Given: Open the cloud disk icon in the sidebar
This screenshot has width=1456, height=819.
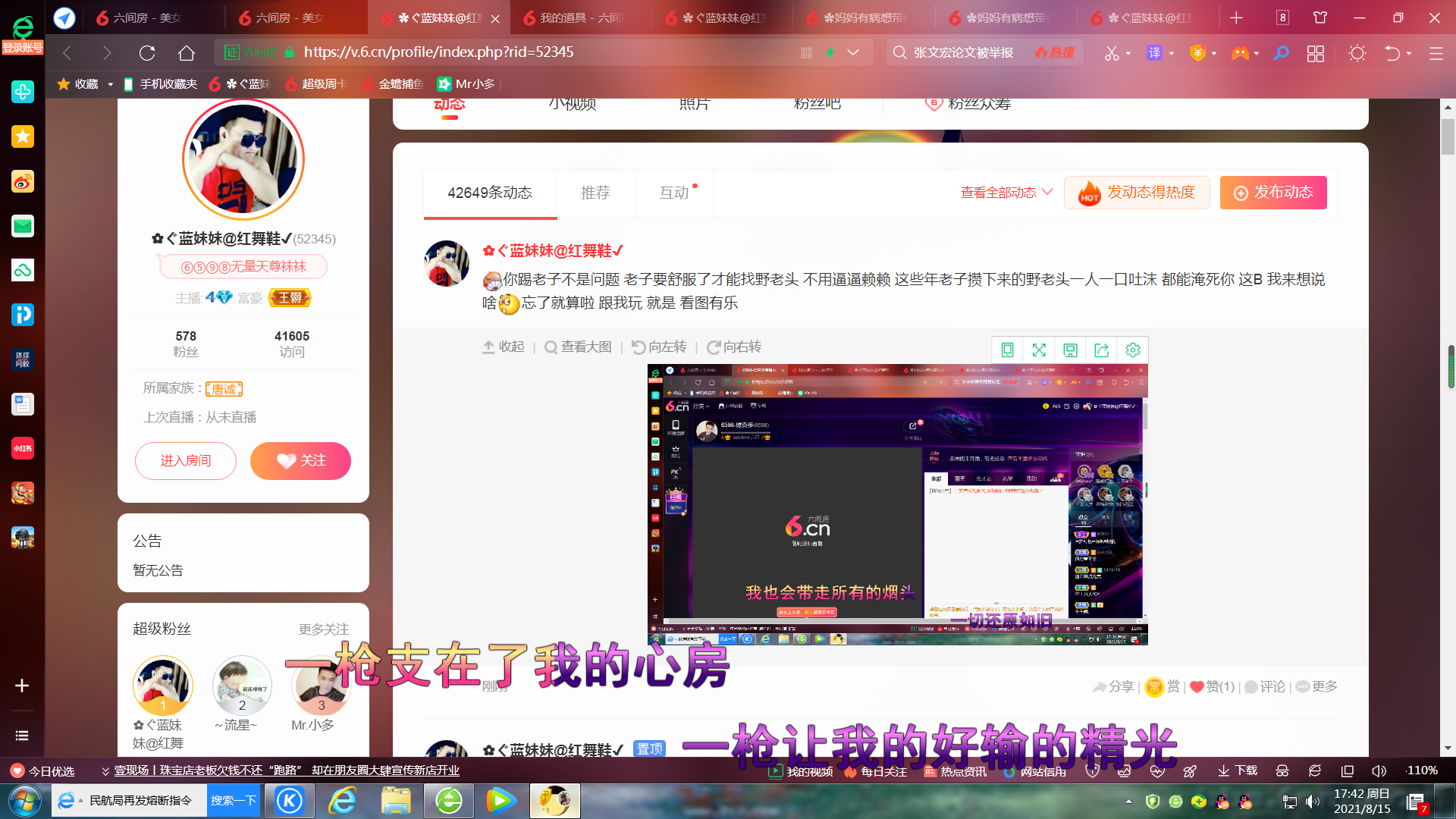Looking at the screenshot, I should pyautogui.click(x=23, y=270).
